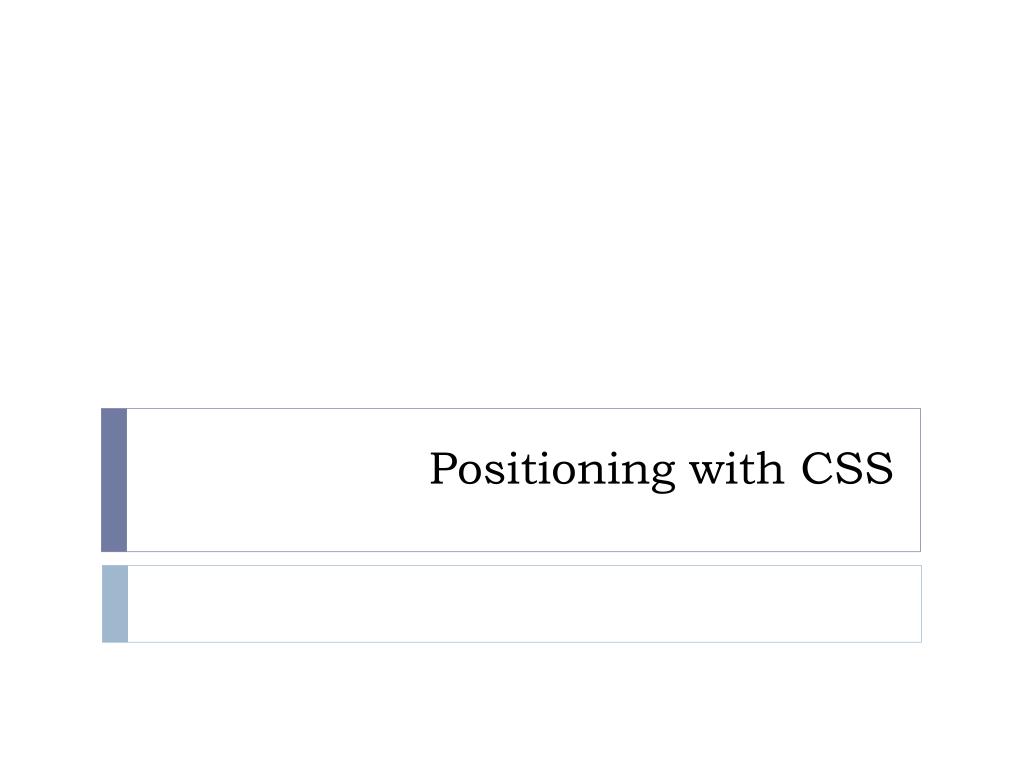Click the capital "C" in "CSS"
The image size is (1024, 768).
tap(816, 468)
